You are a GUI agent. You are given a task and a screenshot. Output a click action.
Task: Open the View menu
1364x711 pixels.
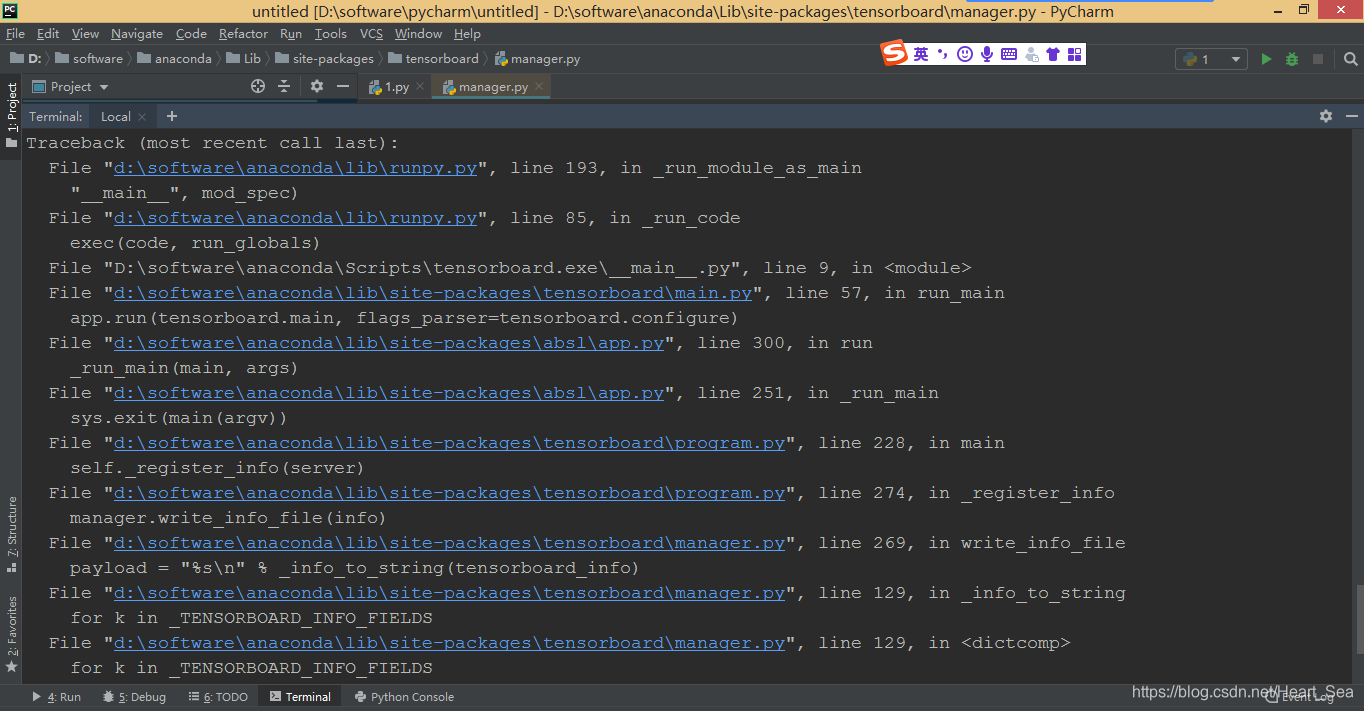85,33
